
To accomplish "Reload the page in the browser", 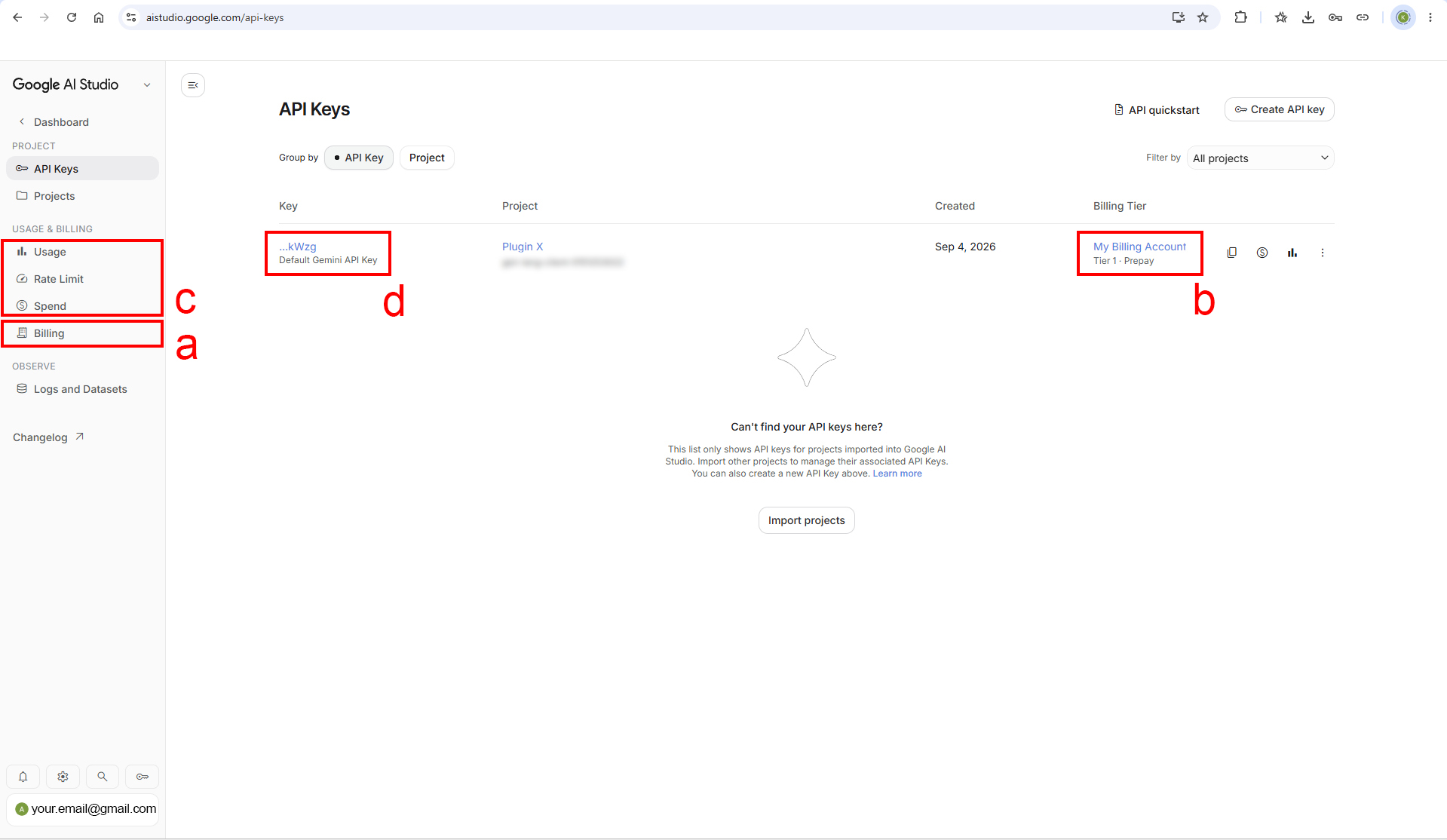I will [72, 17].
